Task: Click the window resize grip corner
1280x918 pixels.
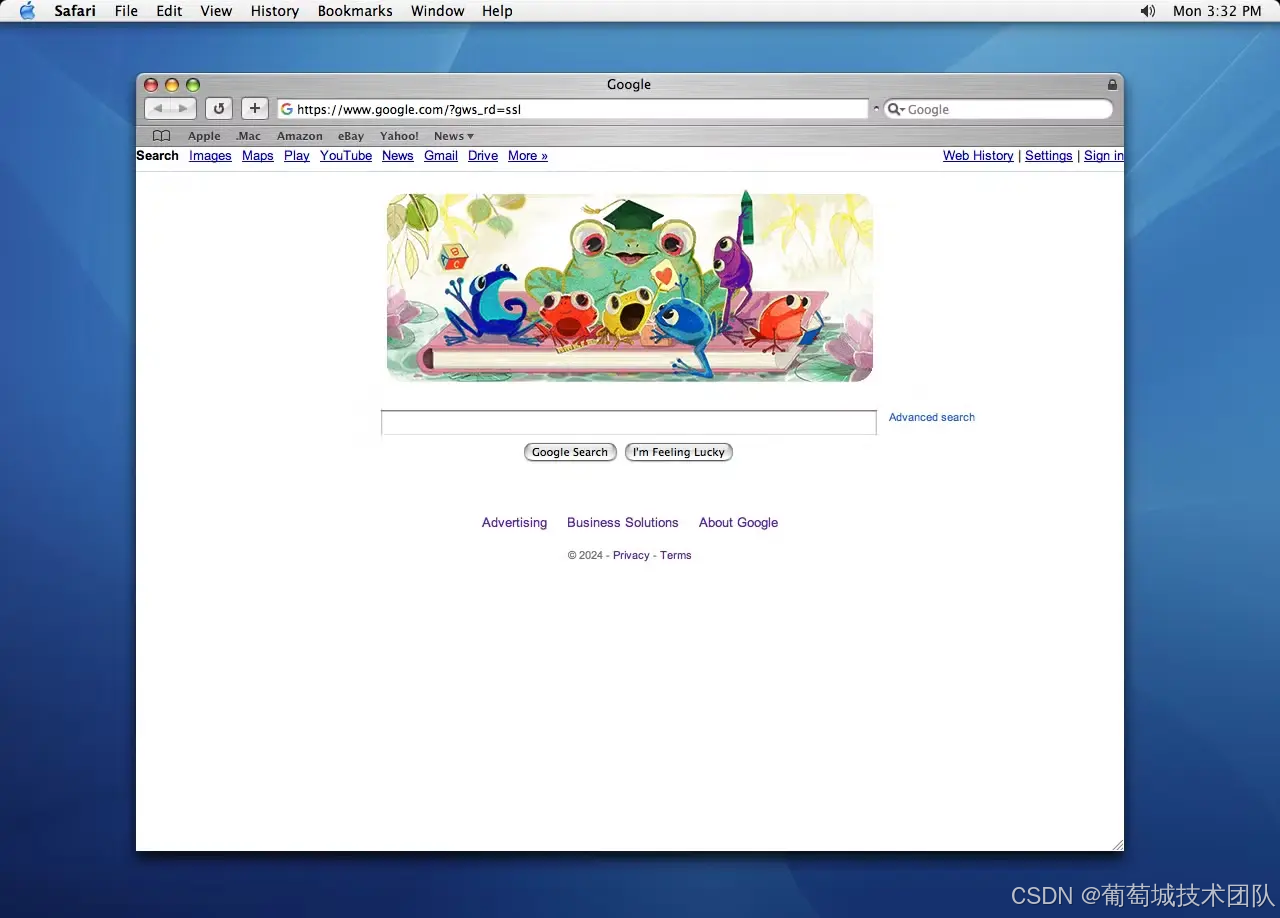Action: click(x=1117, y=845)
